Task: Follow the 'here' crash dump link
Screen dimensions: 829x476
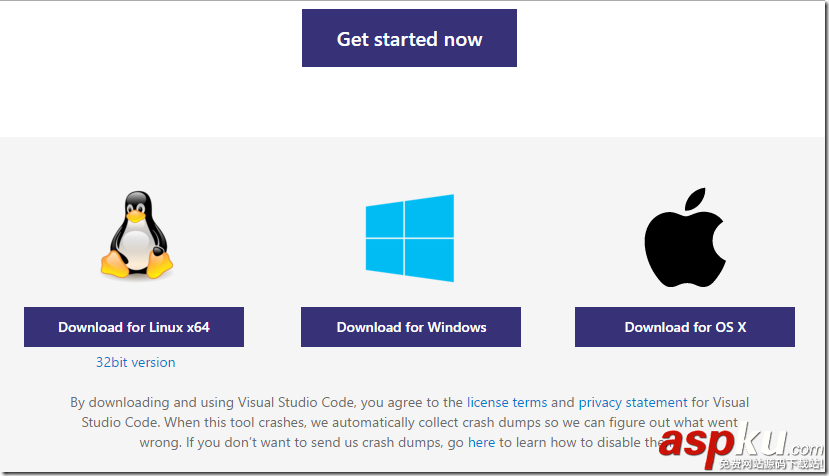Action: tap(481, 442)
